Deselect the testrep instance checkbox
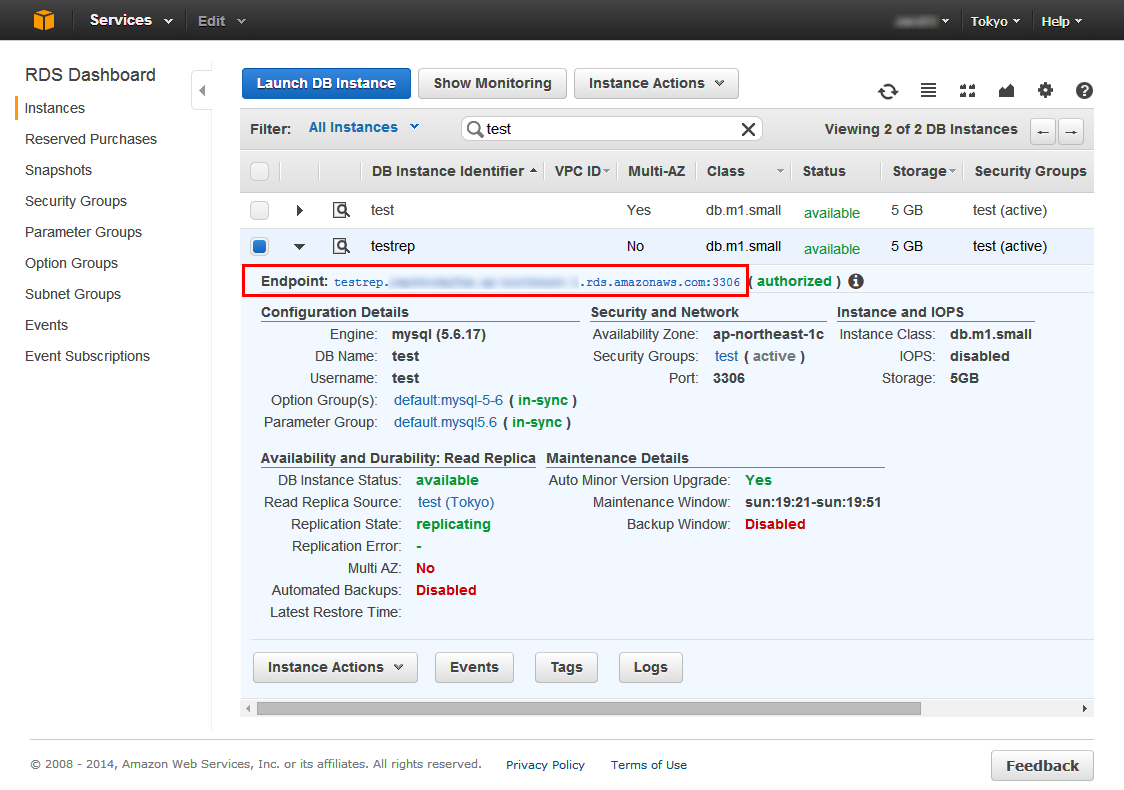This screenshot has width=1124, height=790. coord(259,246)
